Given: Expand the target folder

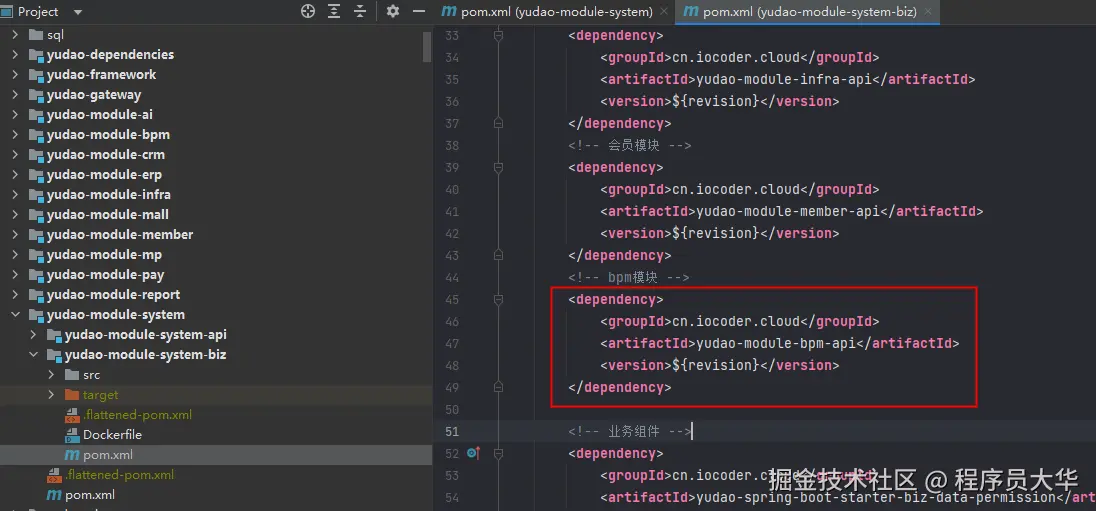Looking at the screenshot, I should pyautogui.click(x=51, y=395).
